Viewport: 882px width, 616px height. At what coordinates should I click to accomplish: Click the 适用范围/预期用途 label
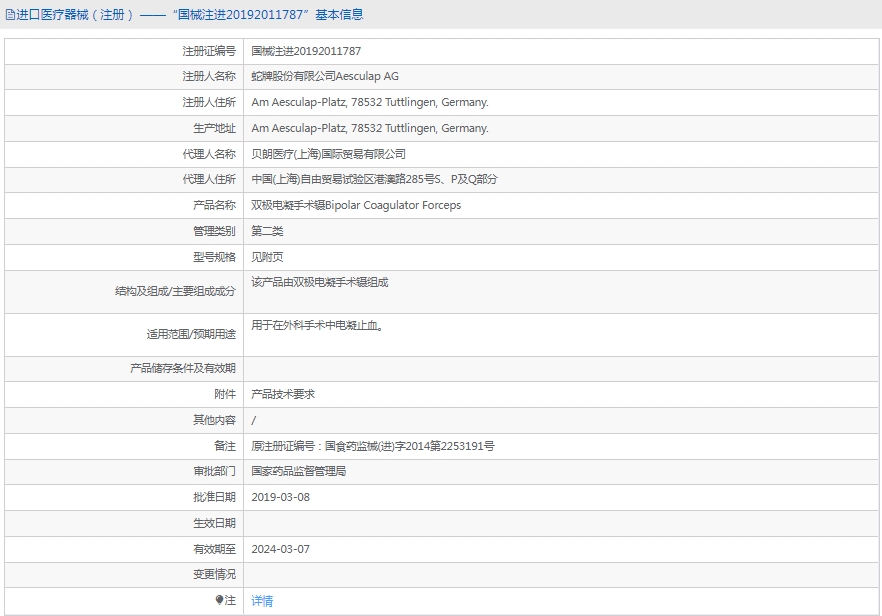click(191, 334)
